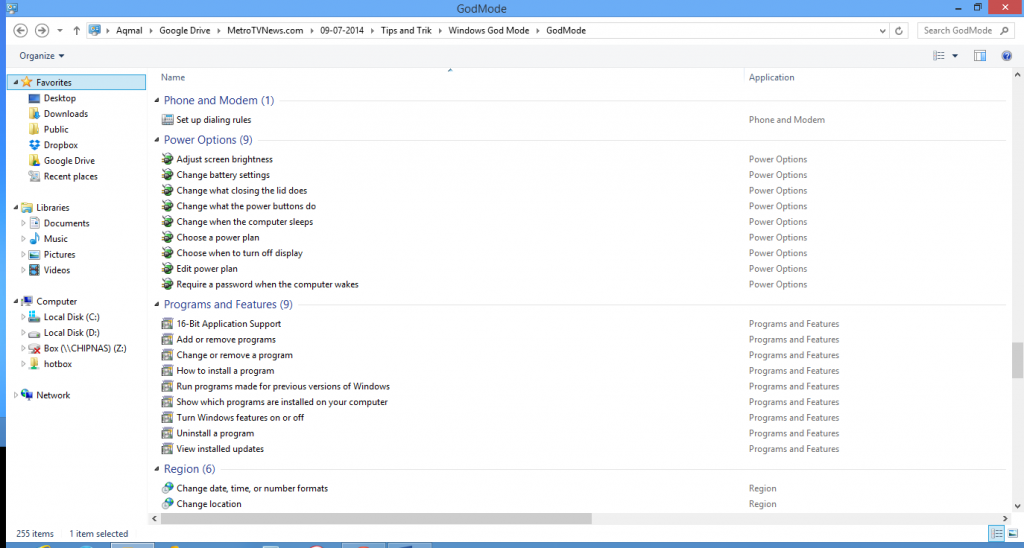
Task: Expand the Local Disk (C:) tree node
Action: click(x=23, y=317)
